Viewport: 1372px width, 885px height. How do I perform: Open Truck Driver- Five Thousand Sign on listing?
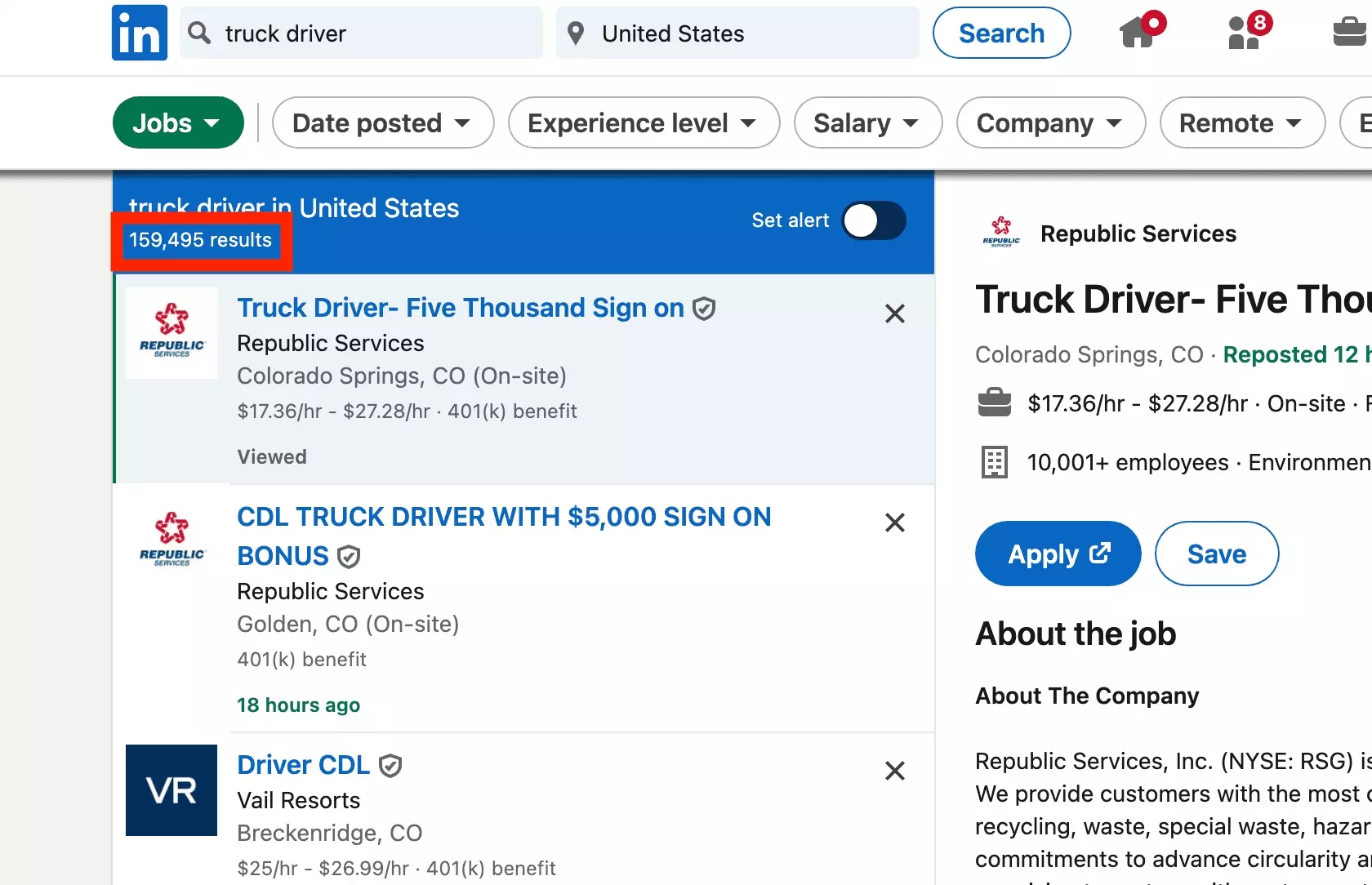[461, 308]
